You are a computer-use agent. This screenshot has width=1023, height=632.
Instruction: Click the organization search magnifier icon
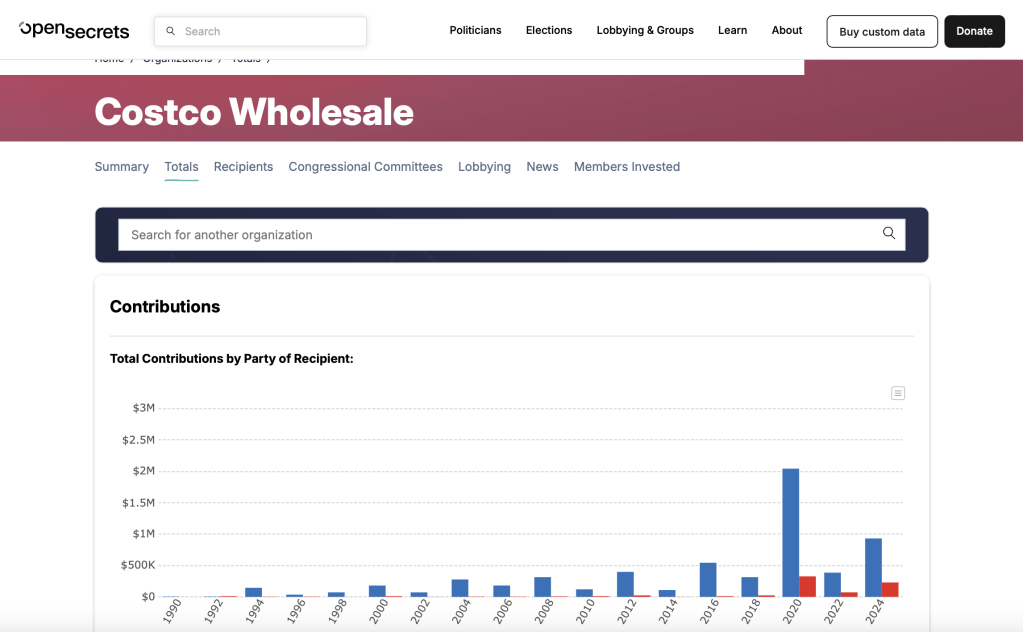(888, 234)
